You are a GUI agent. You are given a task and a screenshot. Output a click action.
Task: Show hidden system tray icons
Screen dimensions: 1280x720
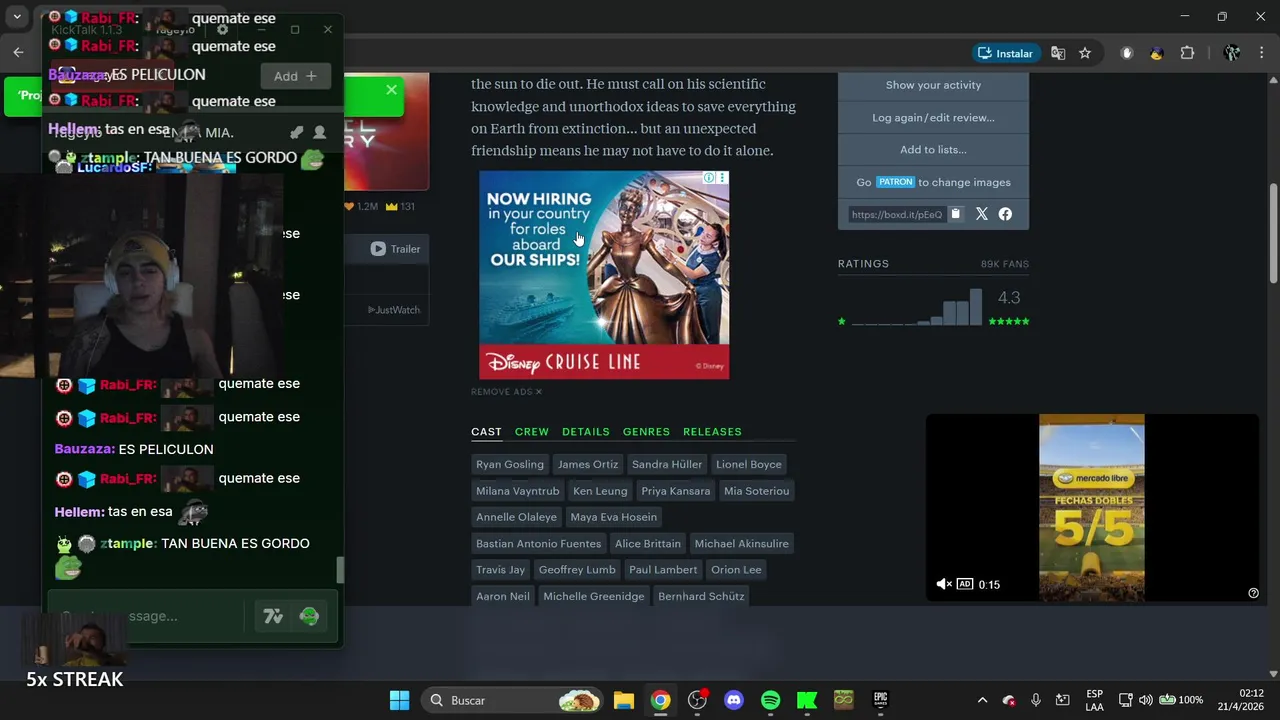click(x=982, y=700)
